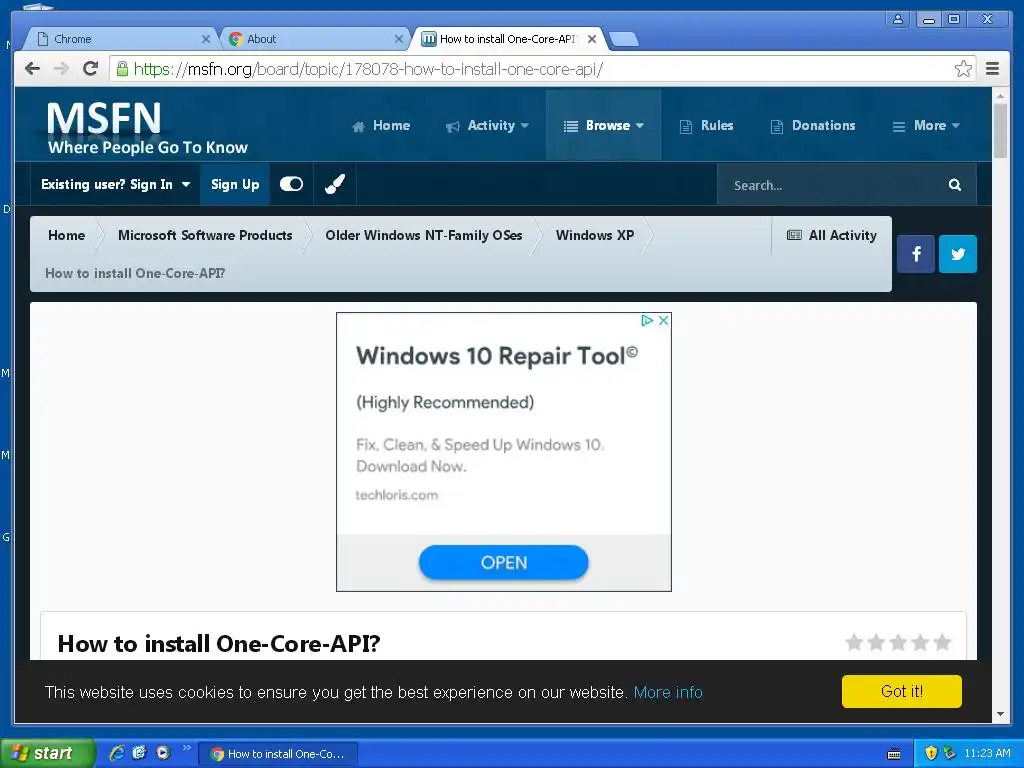Click the OPEN button in the ad
The image size is (1024, 768).
tap(504, 562)
